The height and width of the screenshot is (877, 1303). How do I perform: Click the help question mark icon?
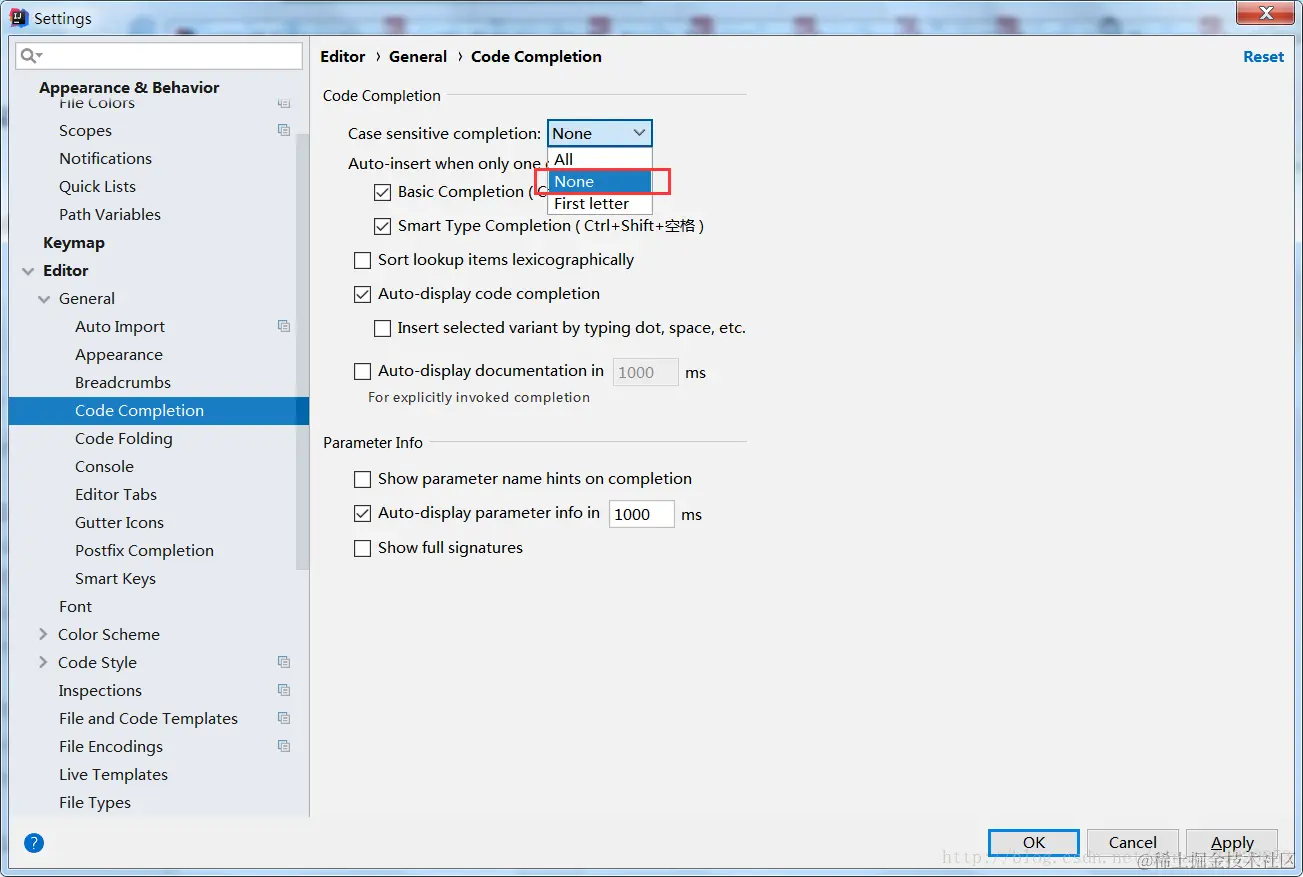(34, 843)
